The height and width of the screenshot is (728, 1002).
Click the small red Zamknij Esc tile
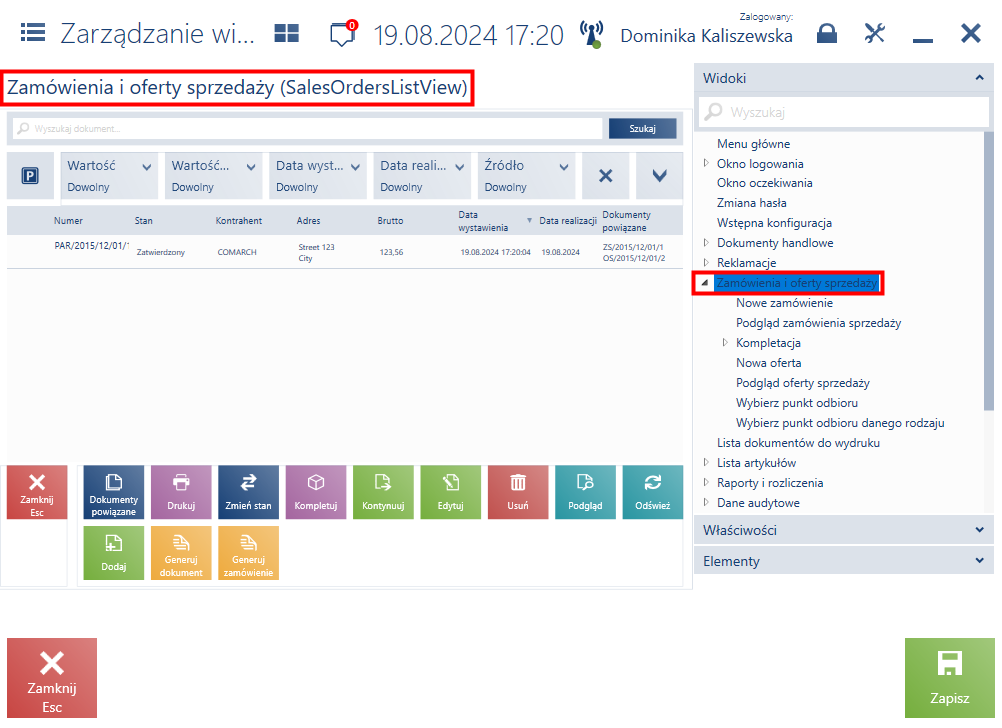[x=37, y=492]
